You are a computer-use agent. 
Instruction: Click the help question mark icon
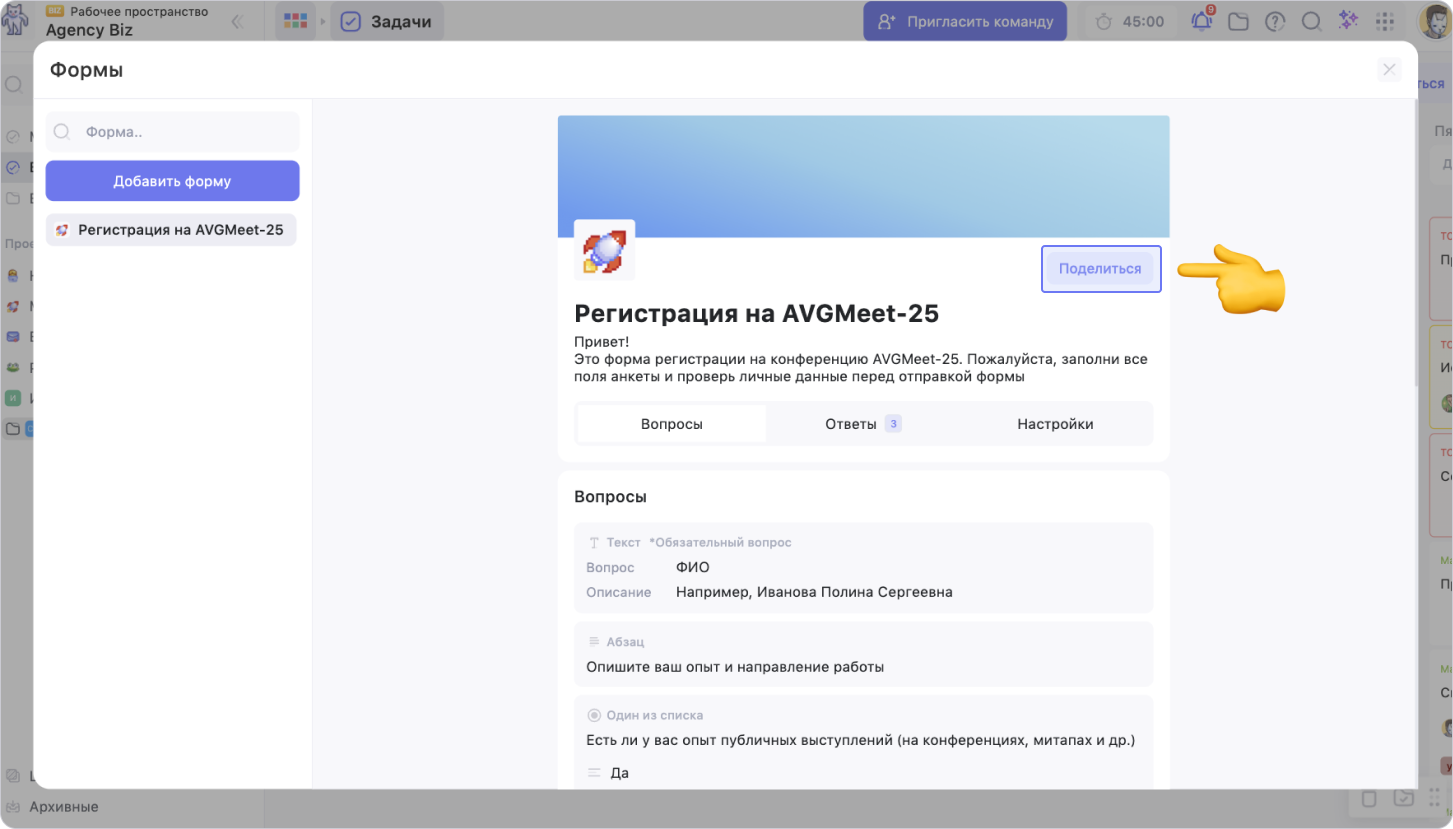(x=1275, y=21)
